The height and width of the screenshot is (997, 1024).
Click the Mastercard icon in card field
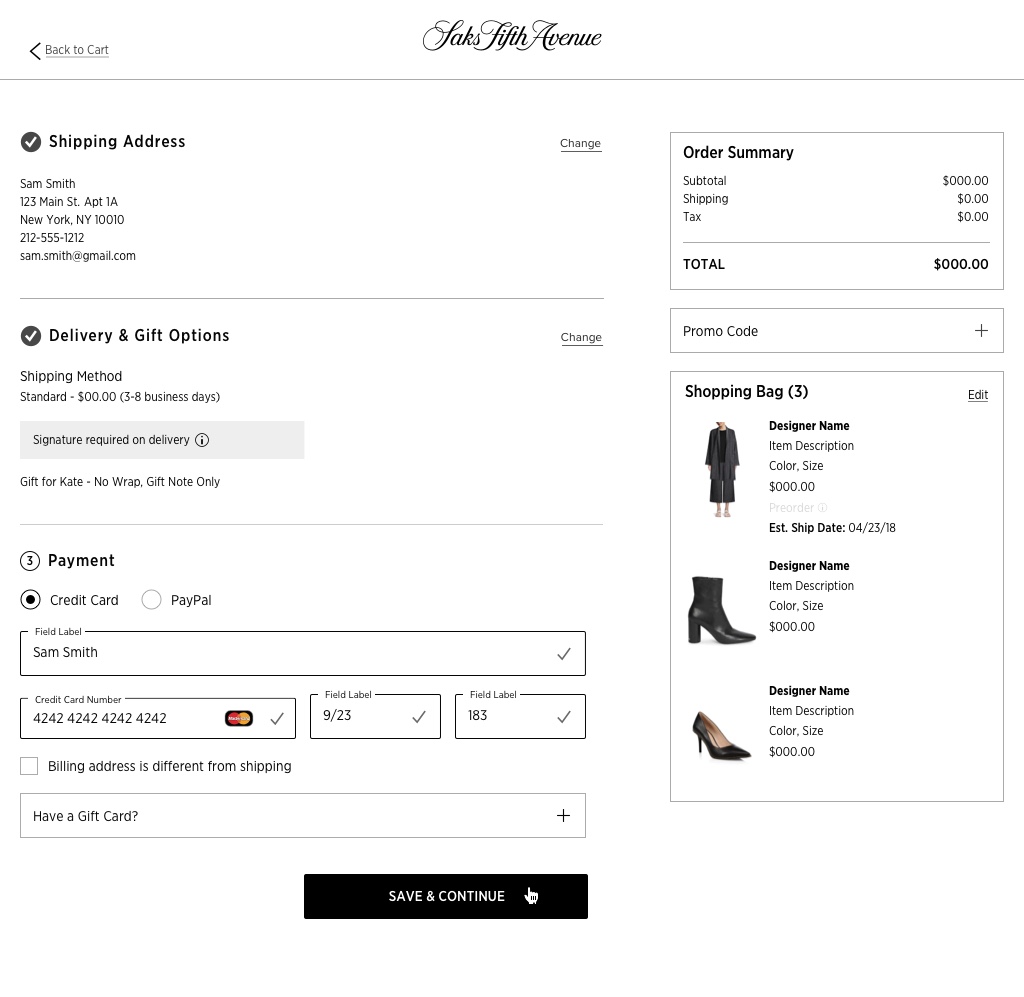point(239,718)
